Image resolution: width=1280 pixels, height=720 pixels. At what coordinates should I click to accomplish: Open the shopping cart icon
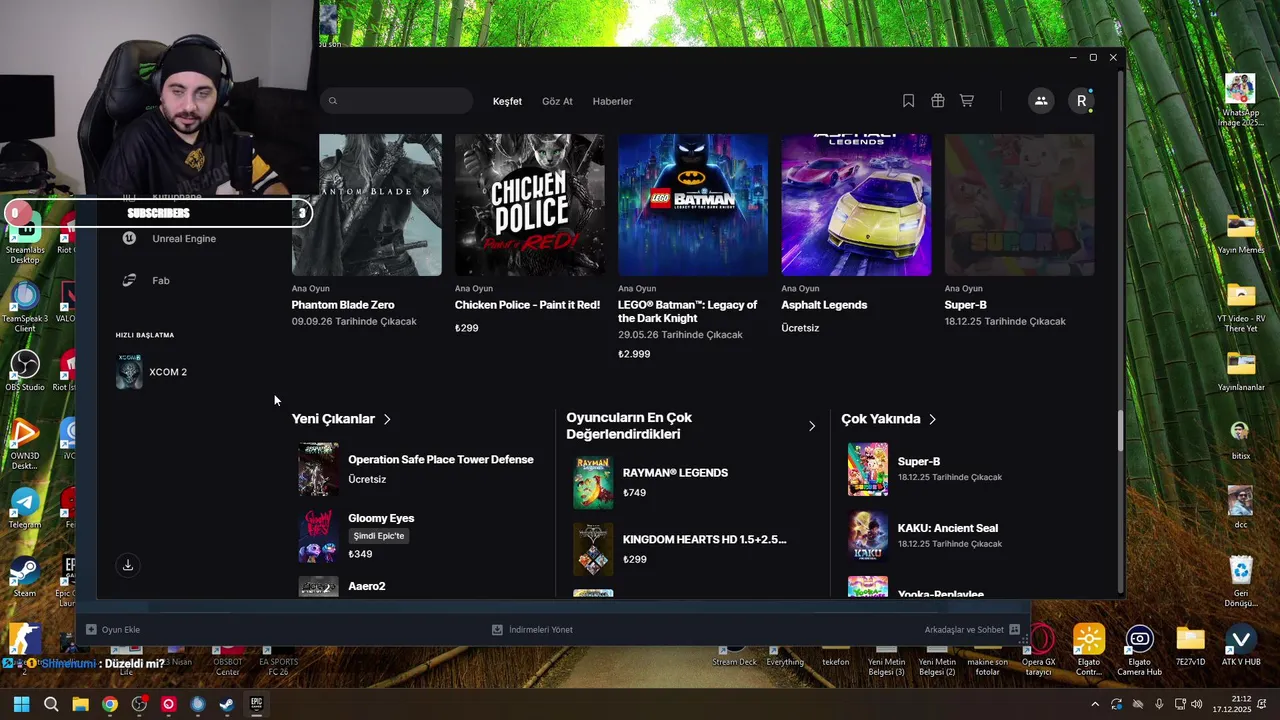pyautogui.click(x=966, y=101)
